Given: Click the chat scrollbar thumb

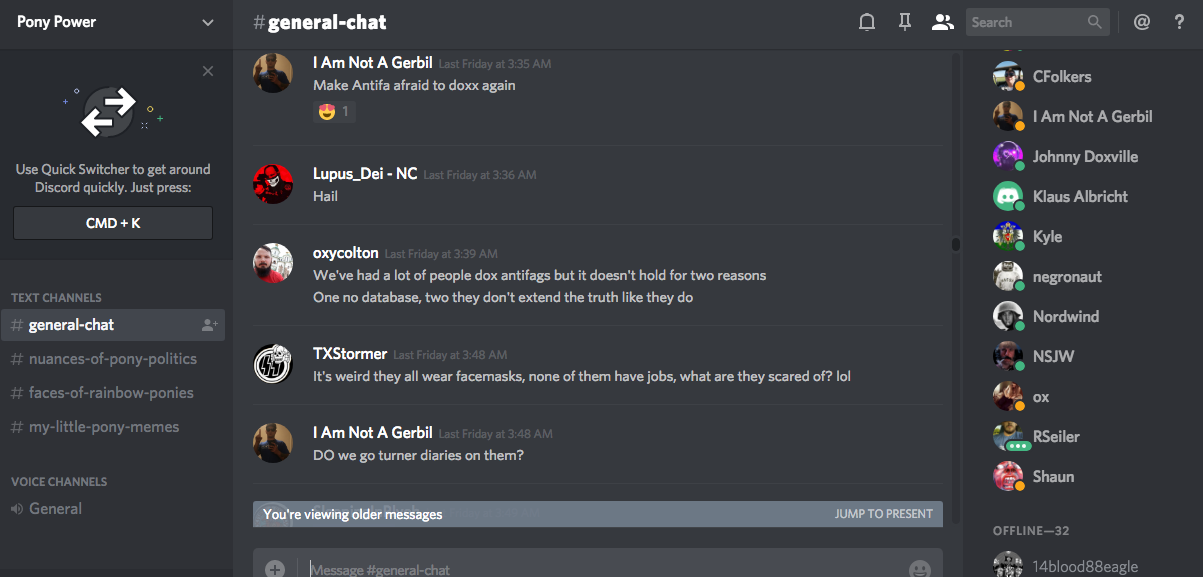Looking at the screenshot, I should point(955,244).
